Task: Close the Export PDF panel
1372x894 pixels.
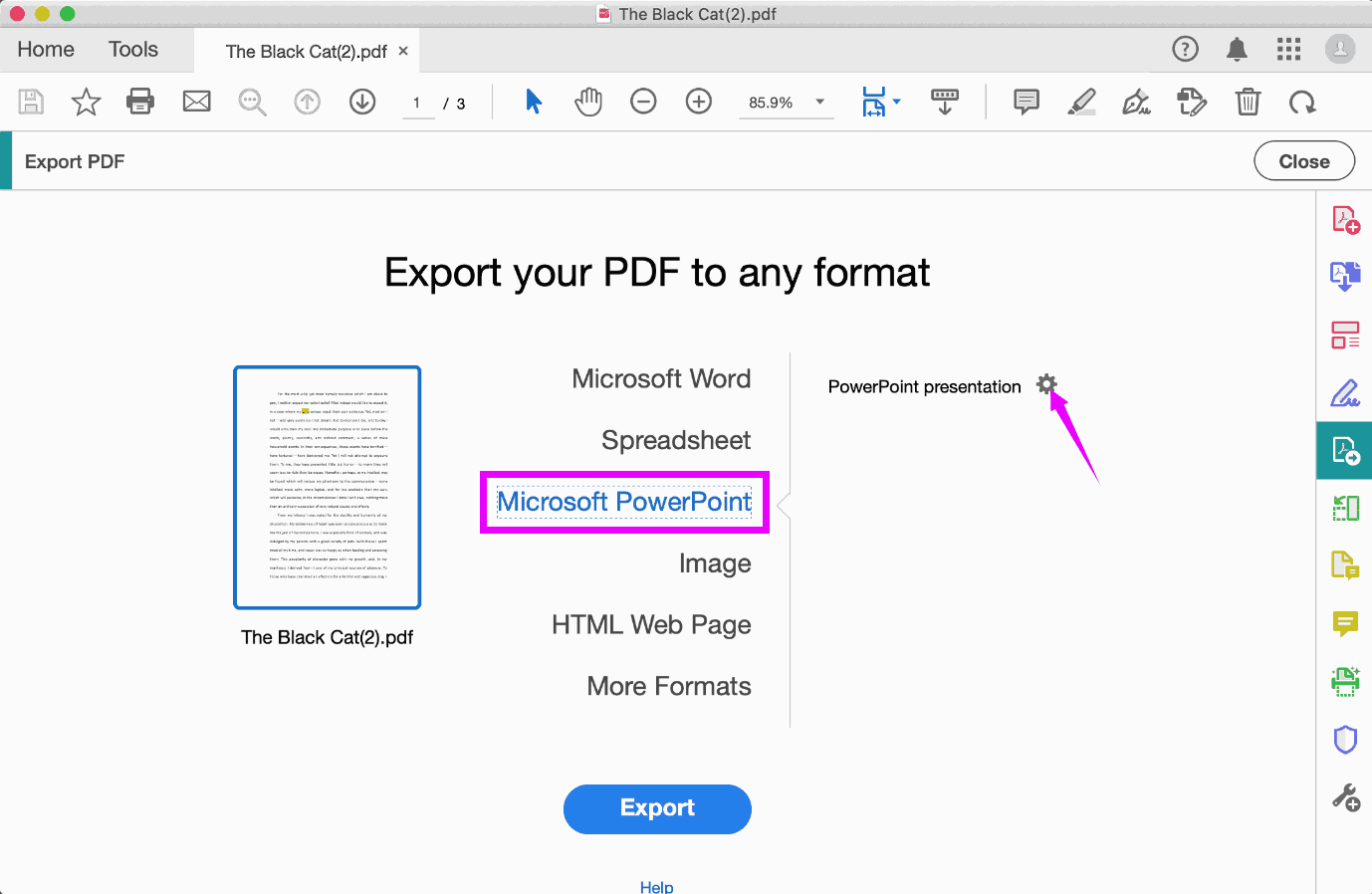Action: (1304, 161)
